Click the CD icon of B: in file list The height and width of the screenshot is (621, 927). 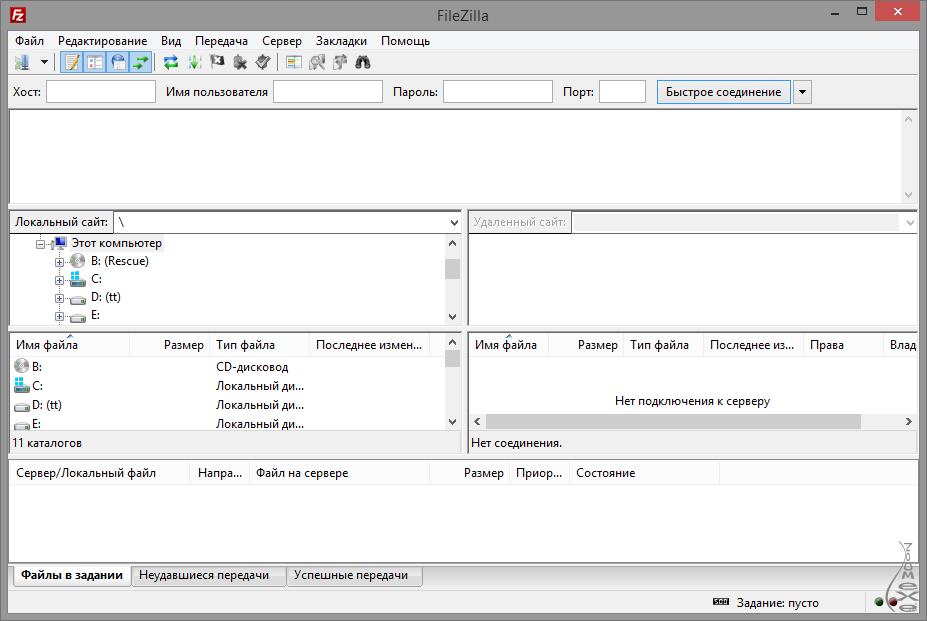21,366
